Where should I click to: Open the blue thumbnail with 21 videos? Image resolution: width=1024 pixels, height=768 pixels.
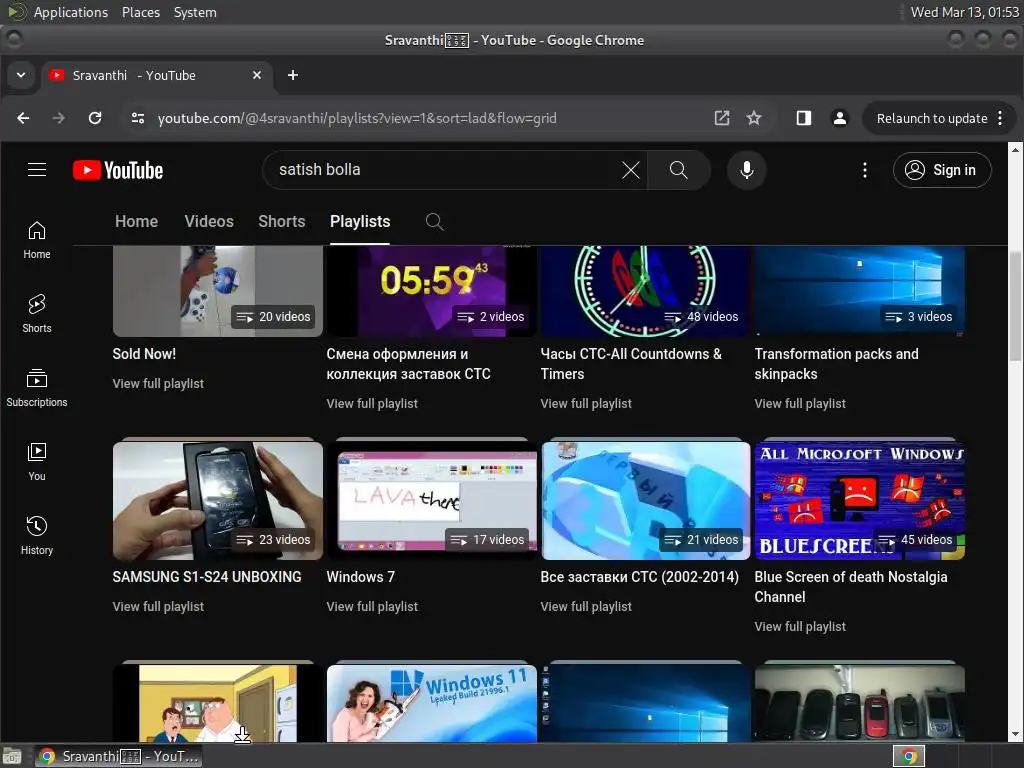click(646, 500)
